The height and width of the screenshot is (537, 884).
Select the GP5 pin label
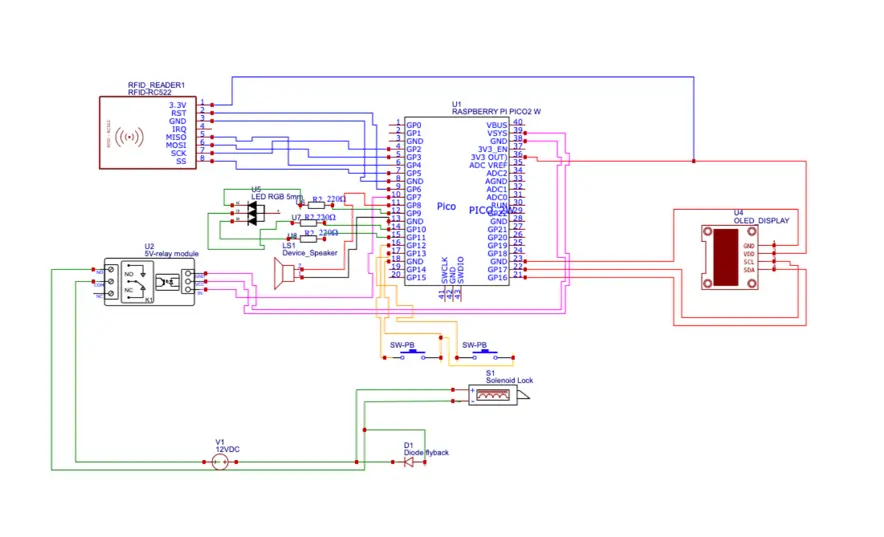pyautogui.click(x=414, y=173)
